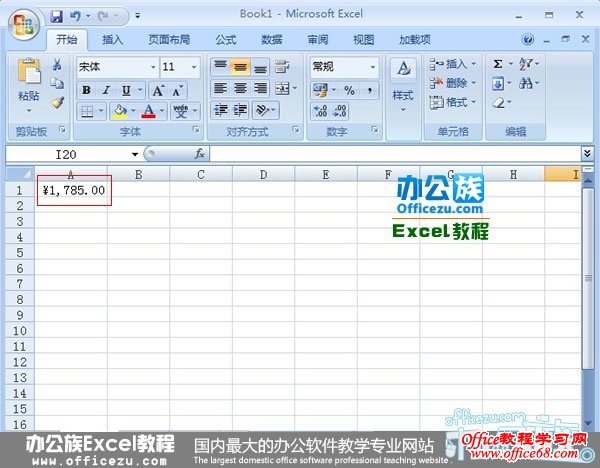Screen dimensions: 600x468
Task: Open number format dropdown 常规
Action: point(373,67)
